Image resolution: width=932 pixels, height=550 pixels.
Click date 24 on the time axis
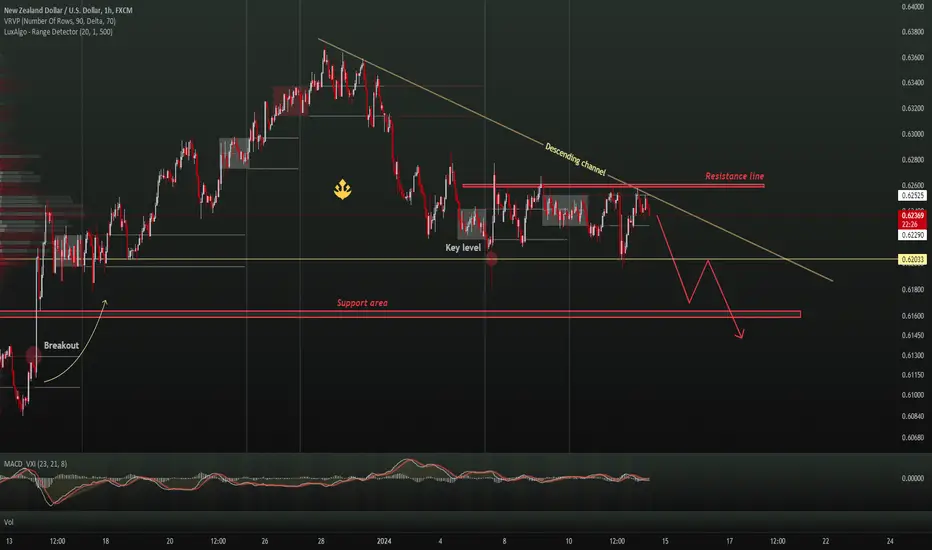890,541
